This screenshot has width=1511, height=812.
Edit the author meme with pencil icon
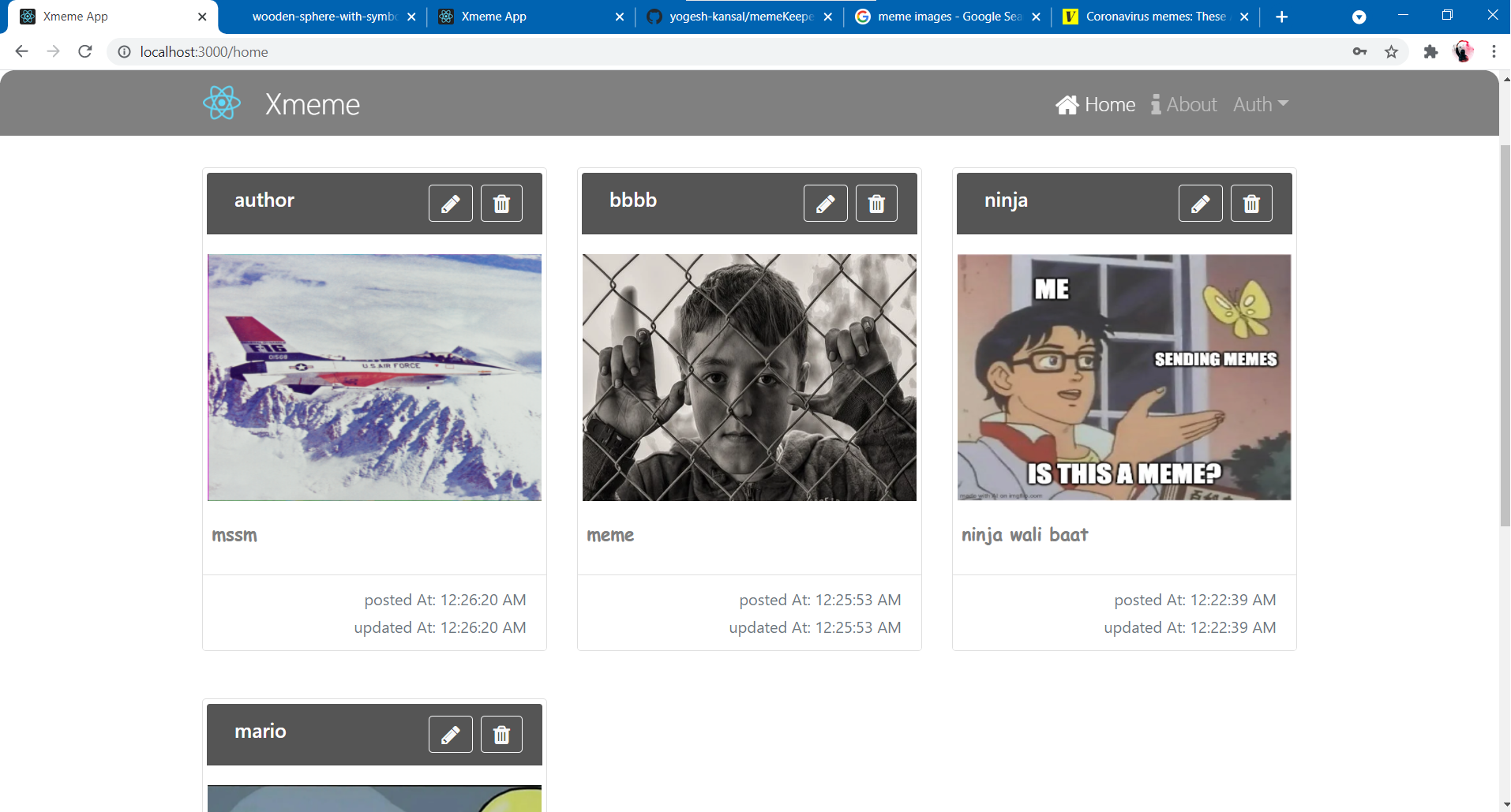[451, 204]
